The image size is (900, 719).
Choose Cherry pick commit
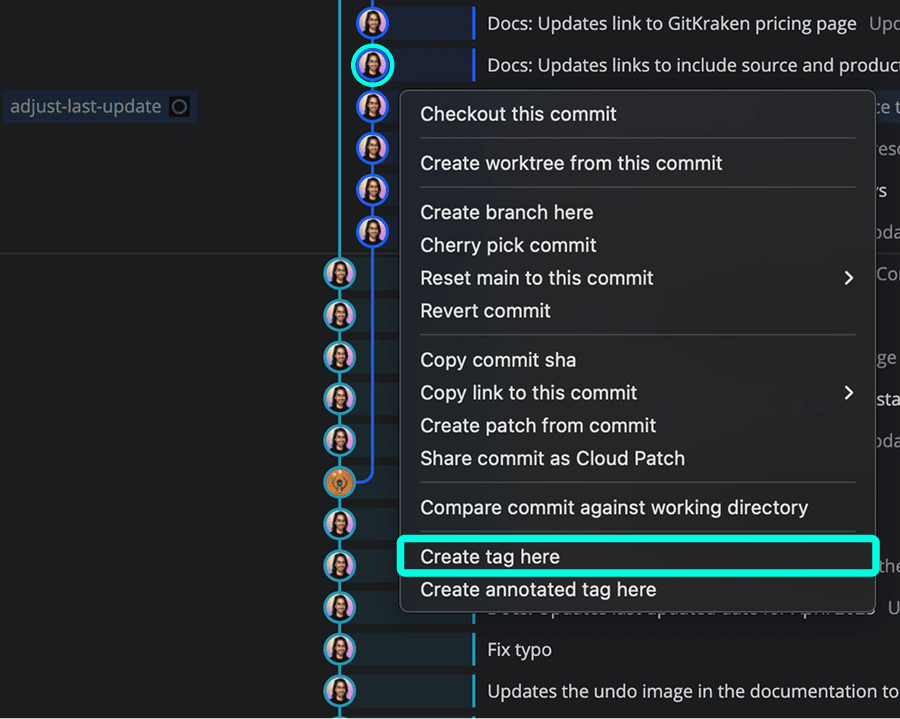click(508, 245)
